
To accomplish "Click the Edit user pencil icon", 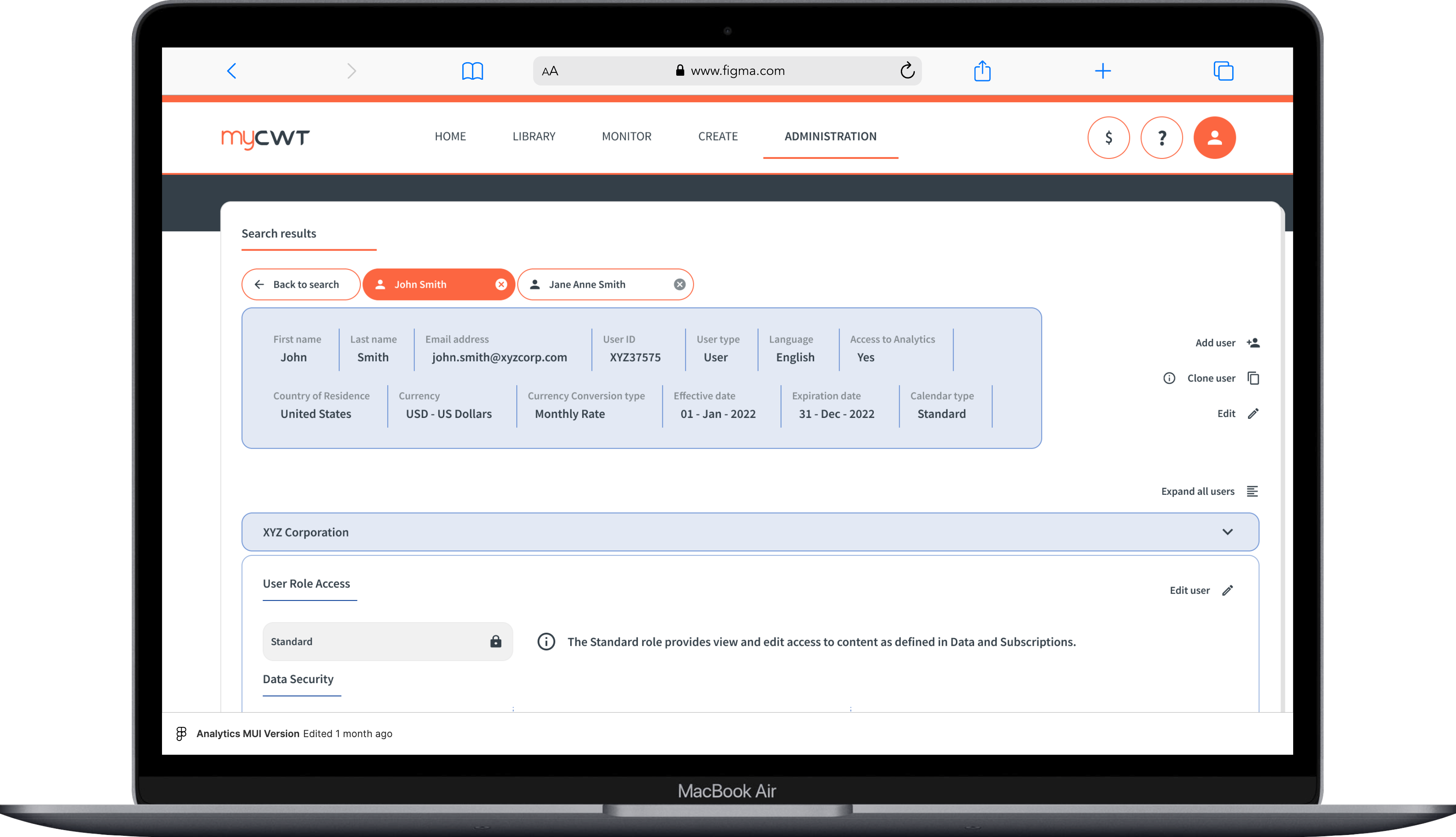I will pyautogui.click(x=1227, y=590).
